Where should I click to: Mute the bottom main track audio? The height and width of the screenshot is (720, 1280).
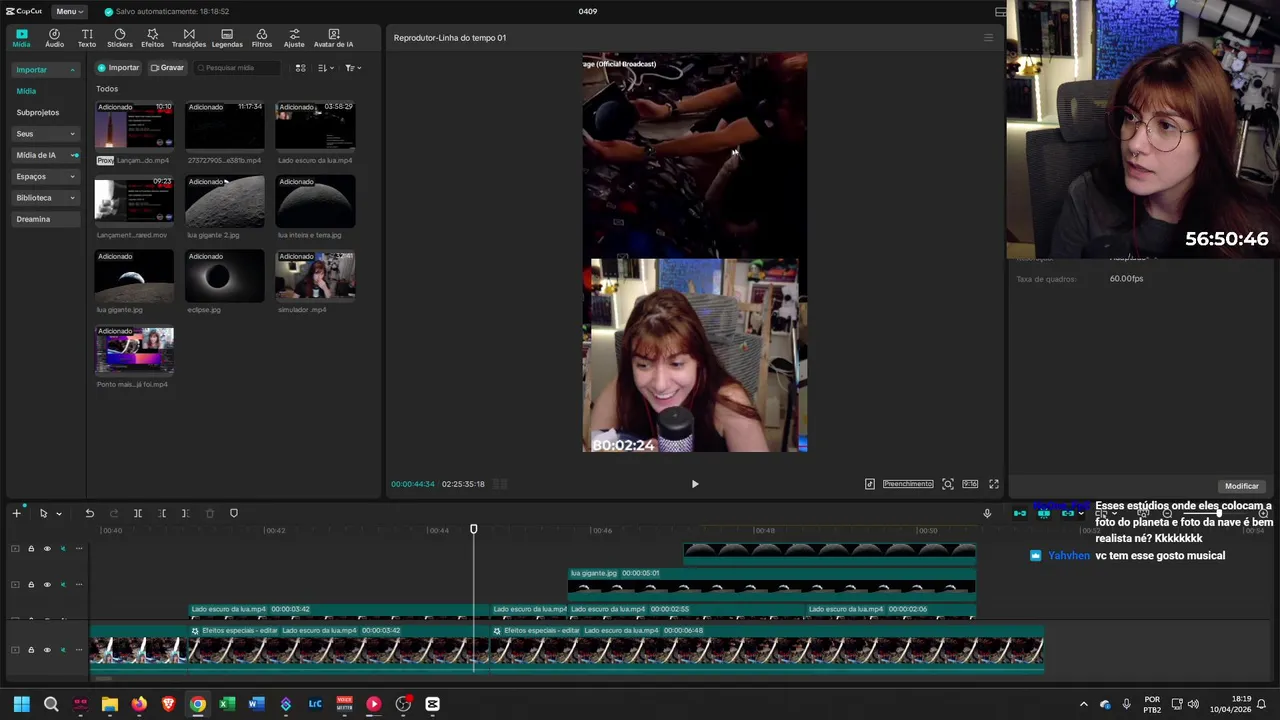pos(63,650)
